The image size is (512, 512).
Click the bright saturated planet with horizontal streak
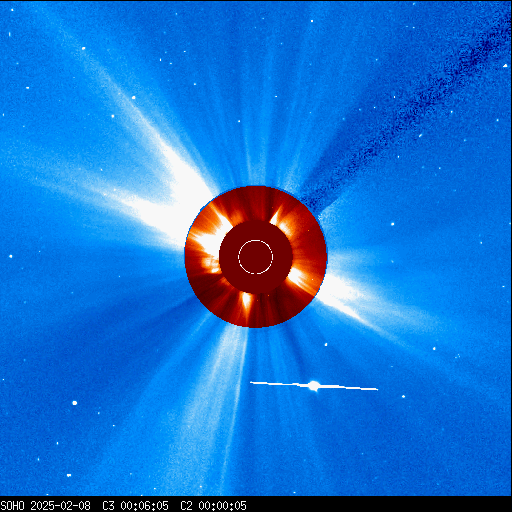[313, 386]
